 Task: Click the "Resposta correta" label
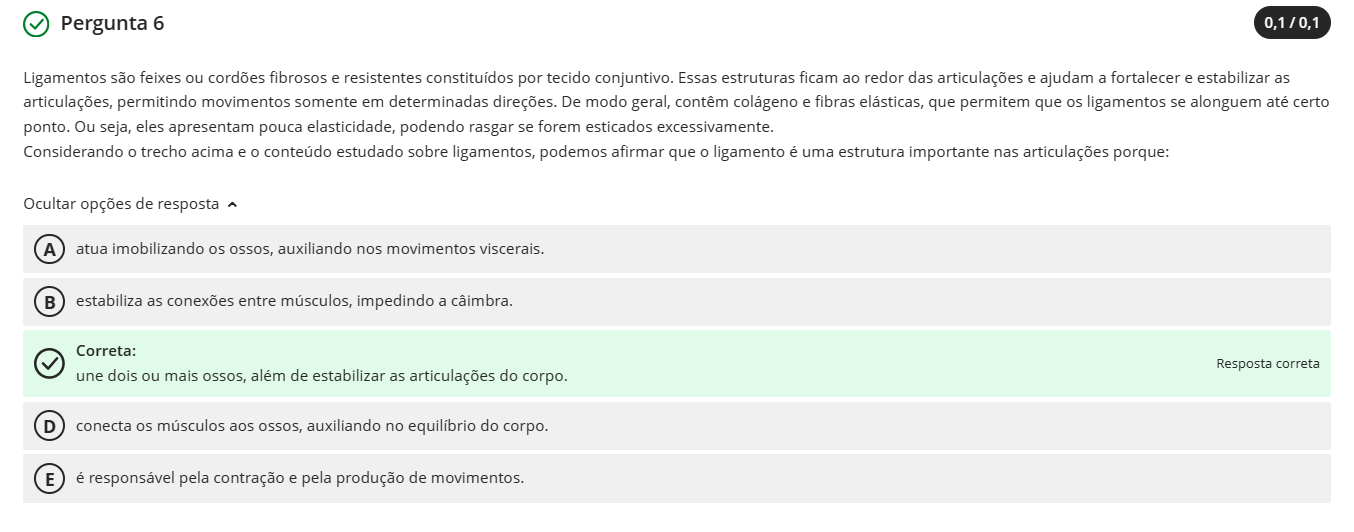(x=1267, y=363)
